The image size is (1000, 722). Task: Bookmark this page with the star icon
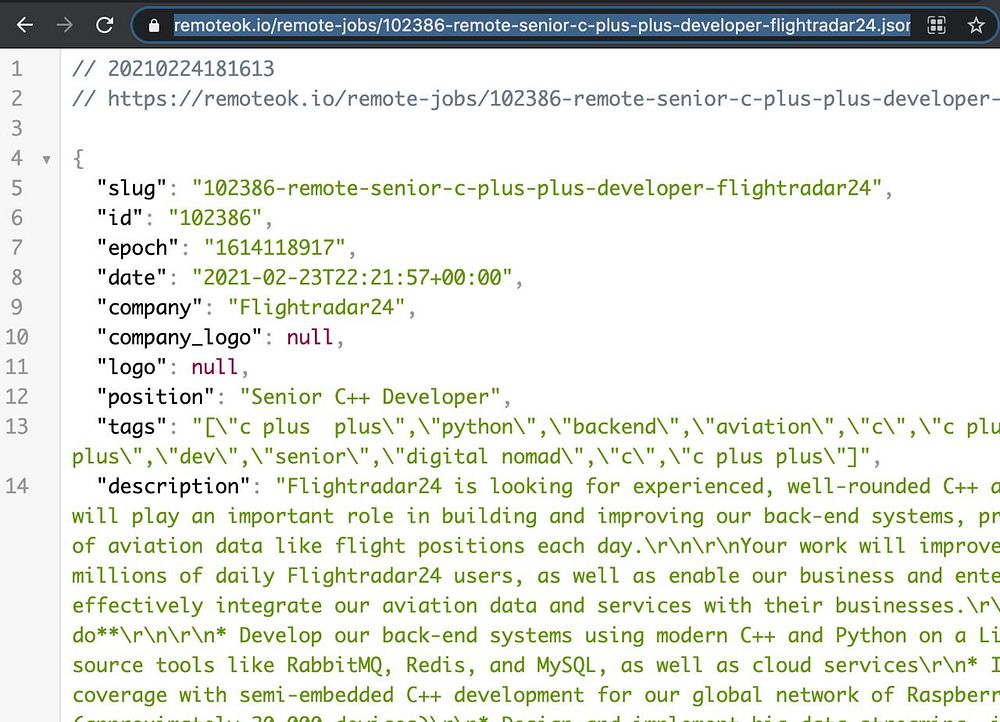(976, 26)
